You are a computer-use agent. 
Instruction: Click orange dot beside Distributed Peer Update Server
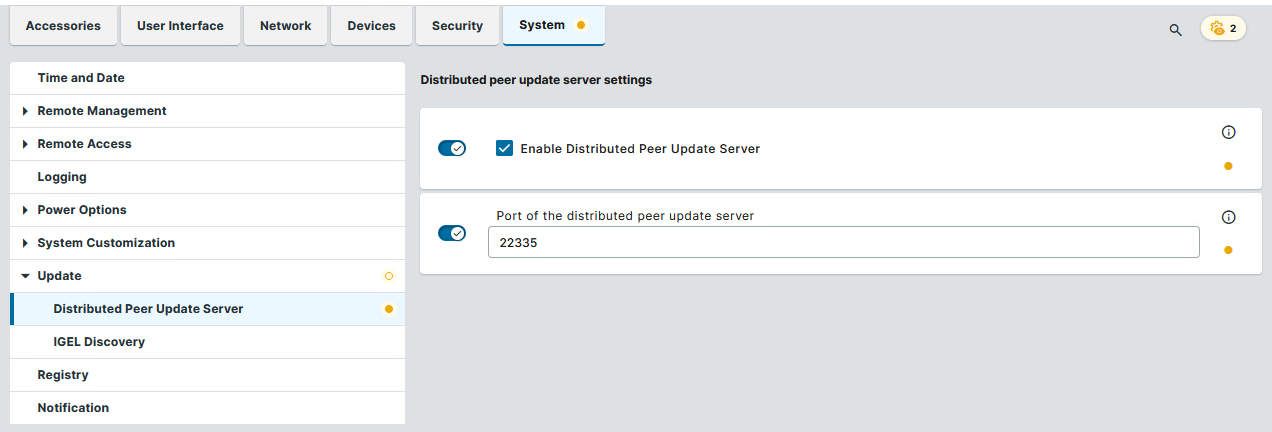pos(389,309)
